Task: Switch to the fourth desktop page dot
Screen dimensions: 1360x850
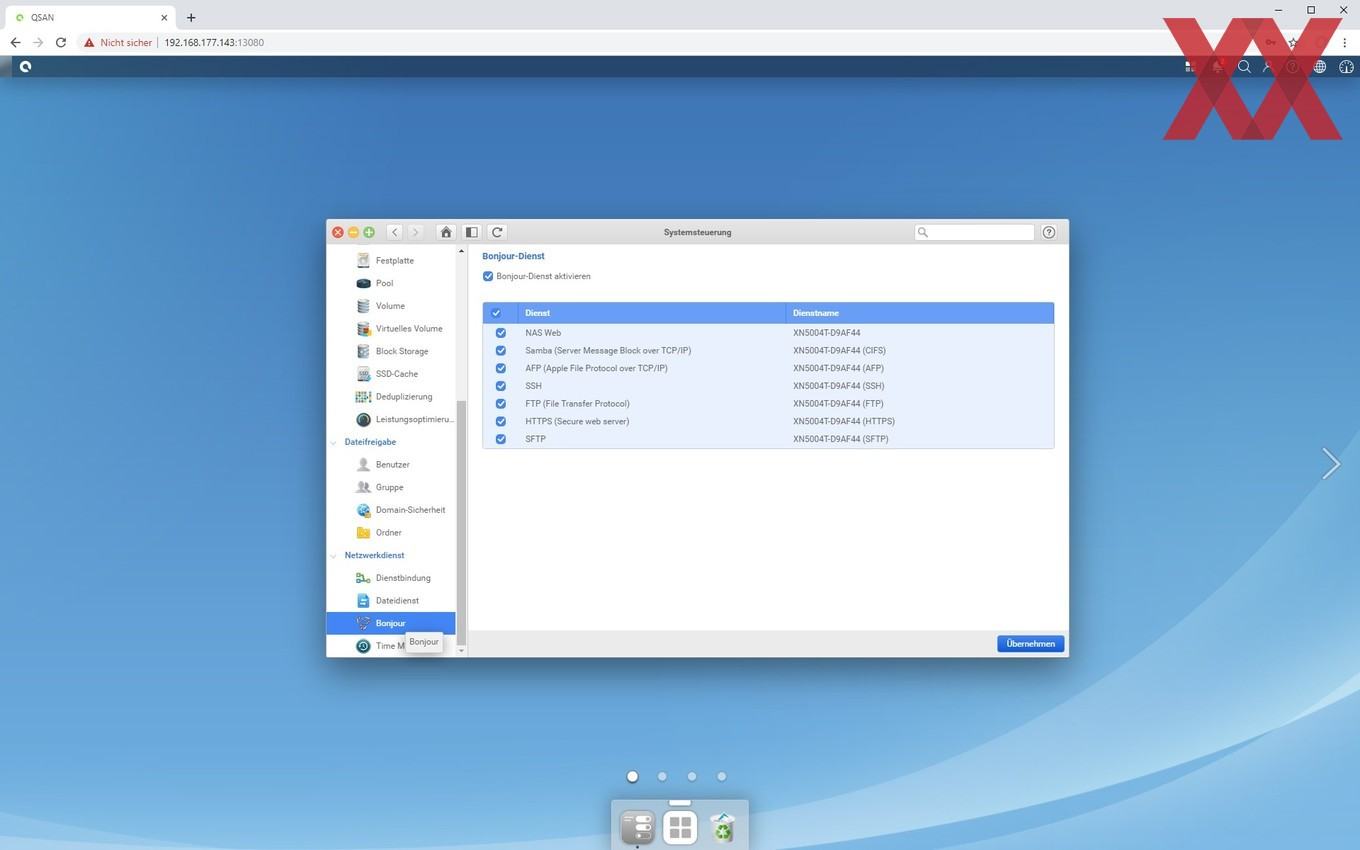Action: pyautogui.click(x=721, y=776)
